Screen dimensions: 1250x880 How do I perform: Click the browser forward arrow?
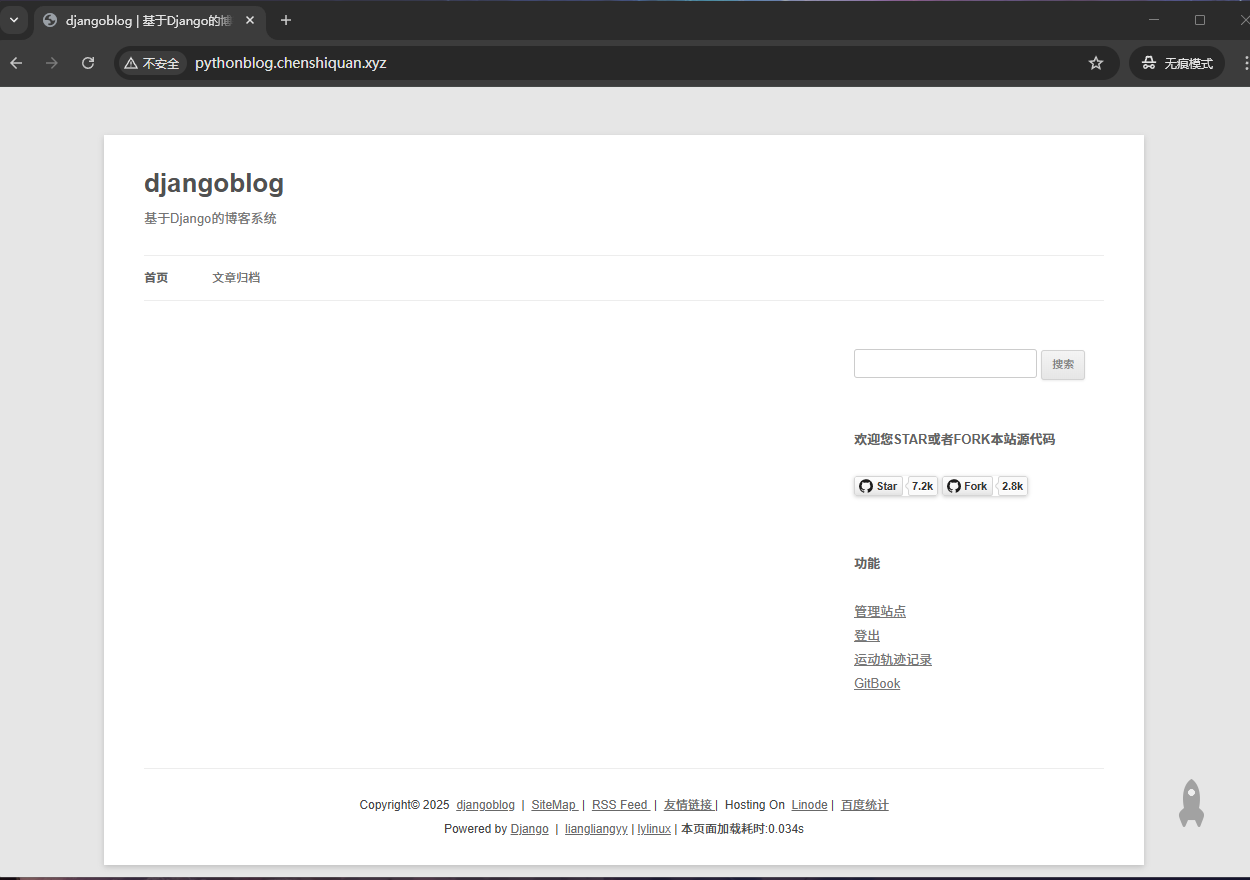coord(52,63)
